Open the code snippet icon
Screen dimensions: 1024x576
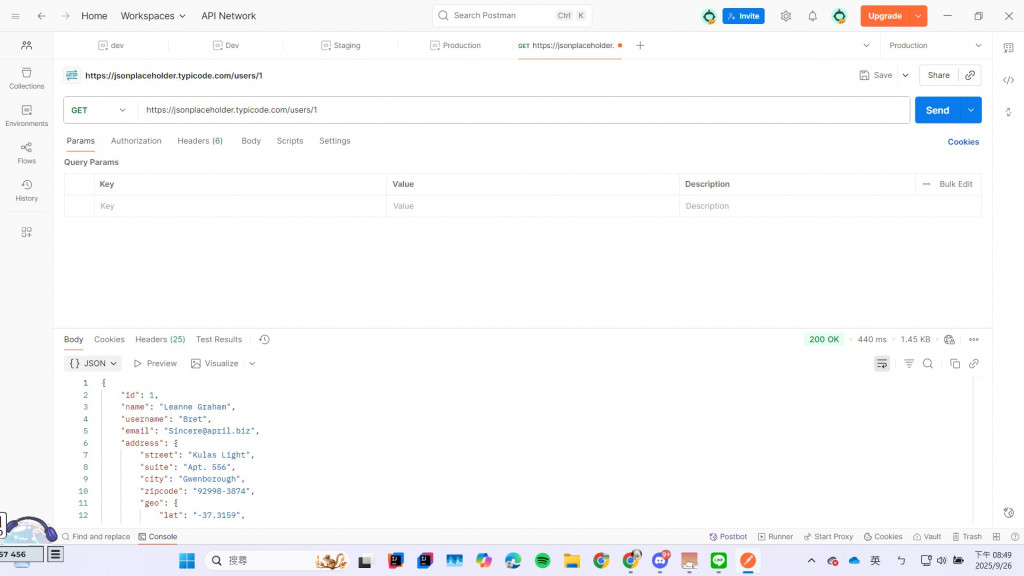click(x=1008, y=80)
